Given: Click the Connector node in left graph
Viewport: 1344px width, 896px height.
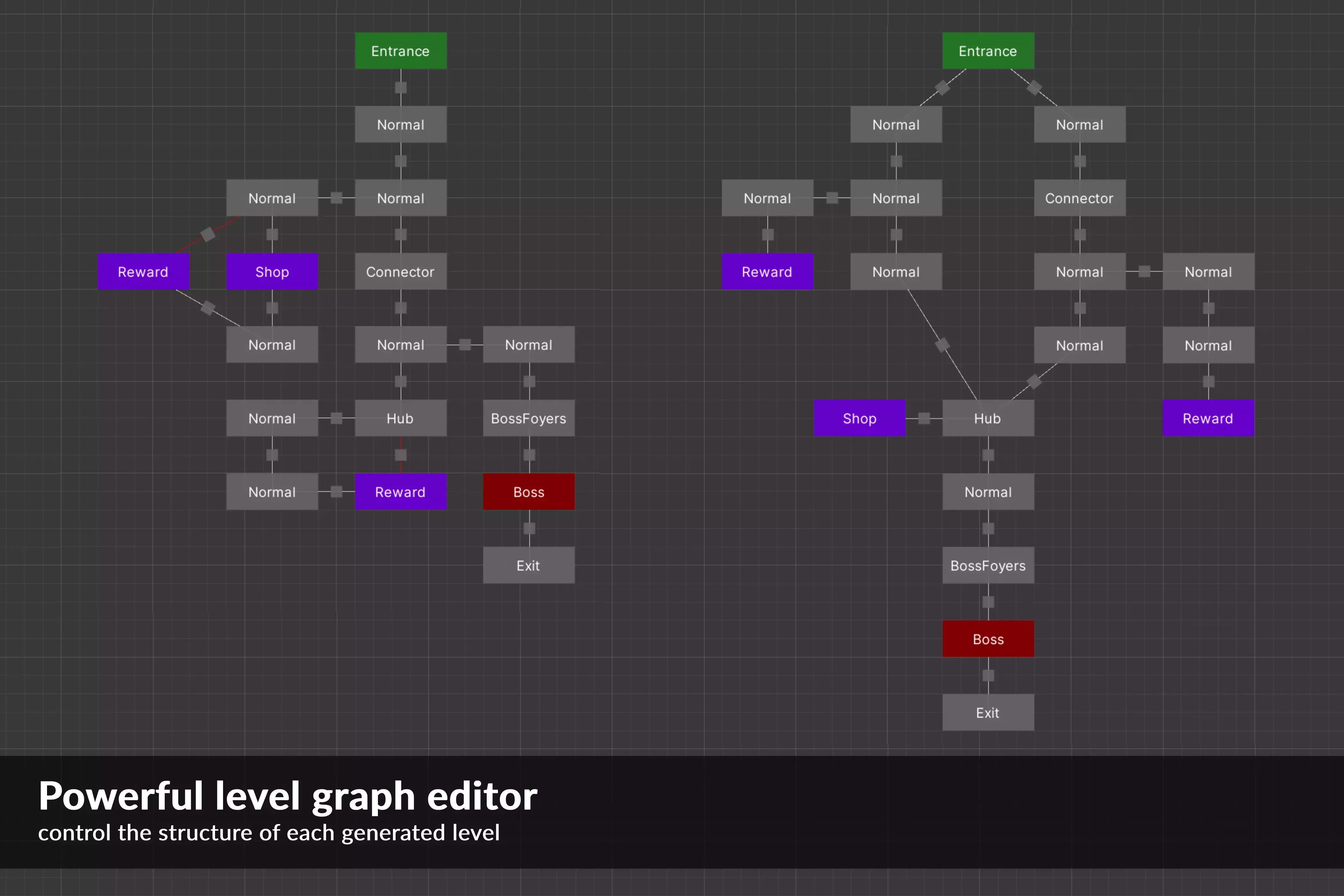Looking at the screenshot, I should pos(400,271).
